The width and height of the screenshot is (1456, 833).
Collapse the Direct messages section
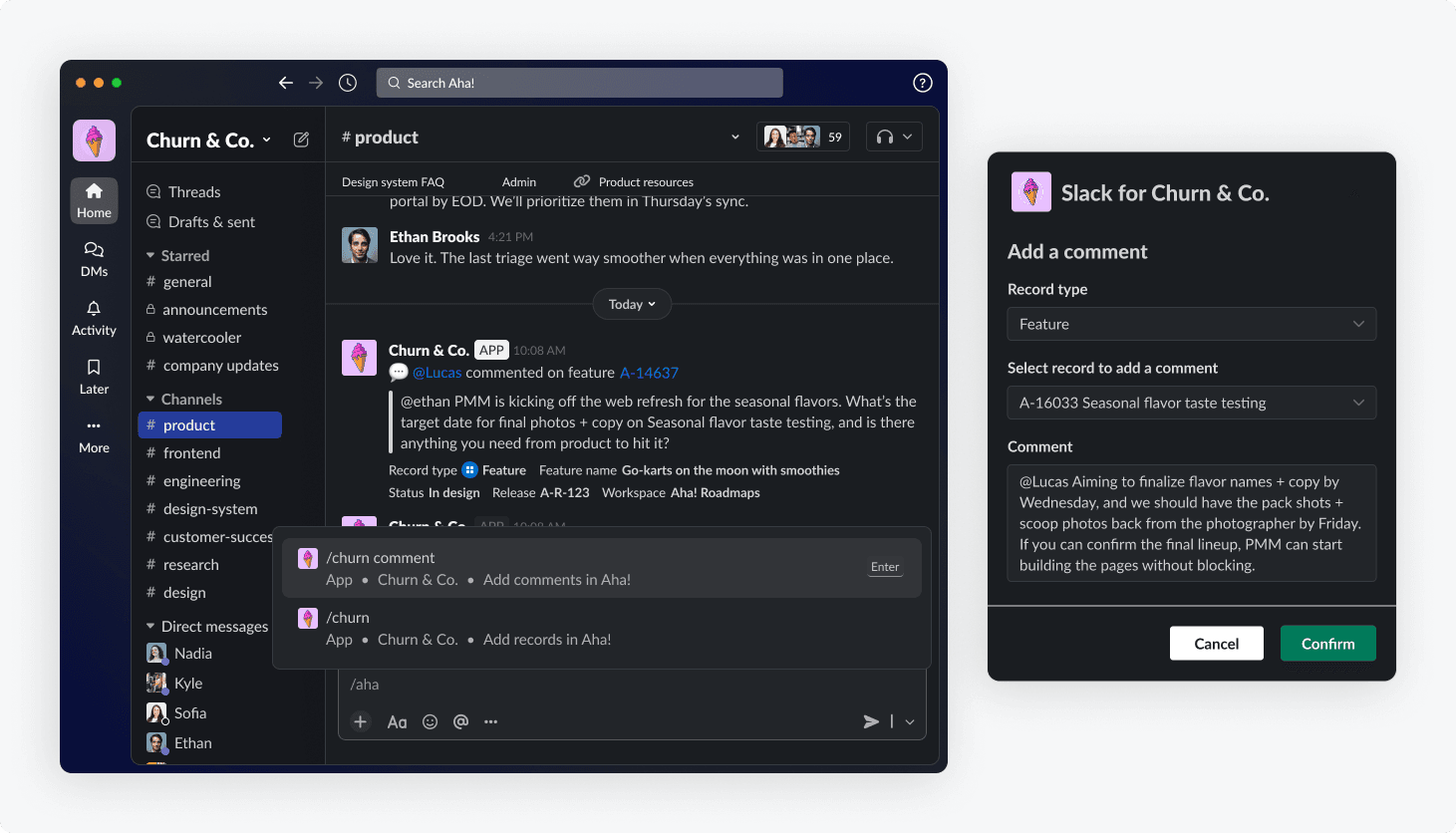pos(150,627)
